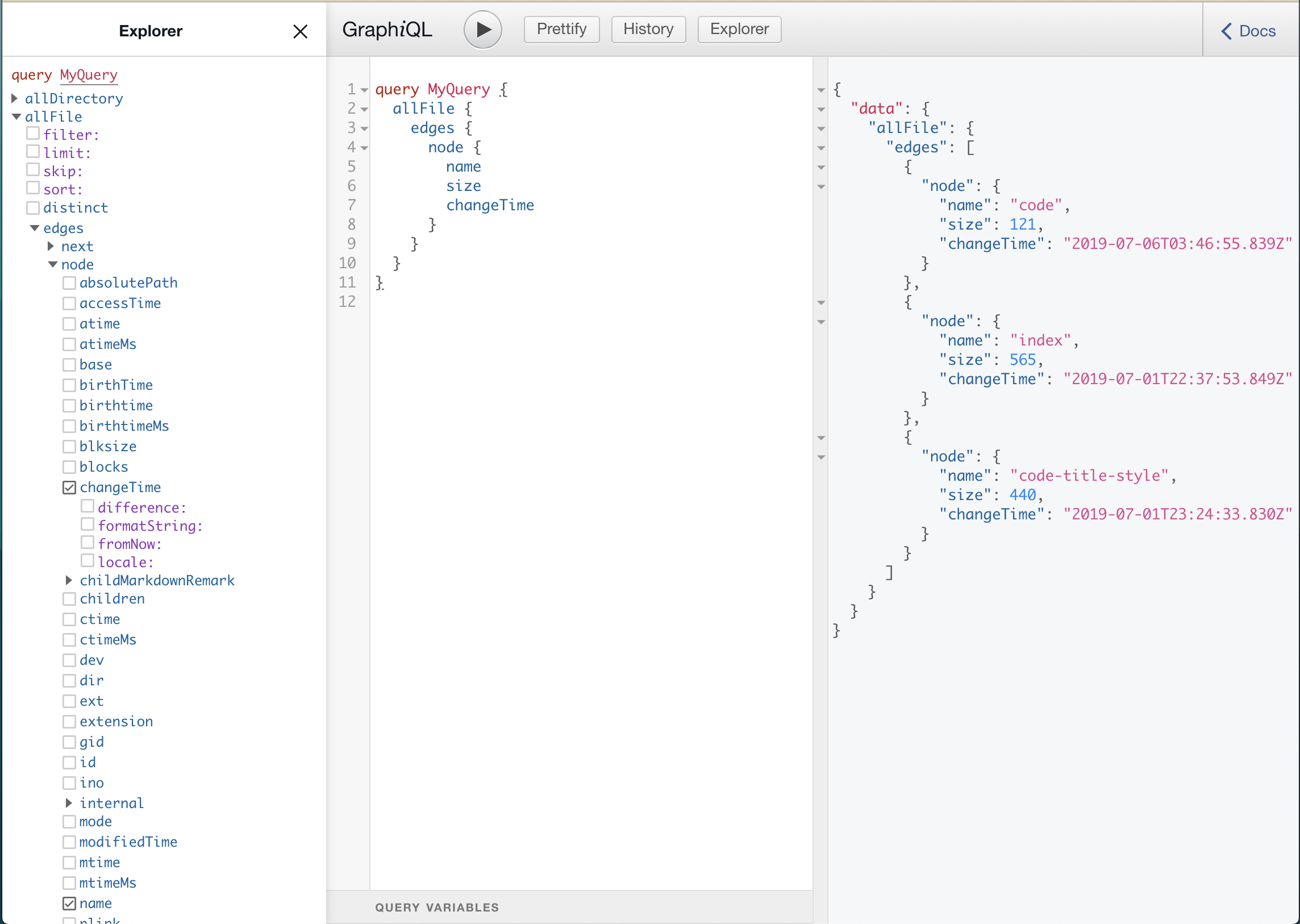1300x924 pixels.
Task: Open the History panel
Action: [x=648, y=29]
